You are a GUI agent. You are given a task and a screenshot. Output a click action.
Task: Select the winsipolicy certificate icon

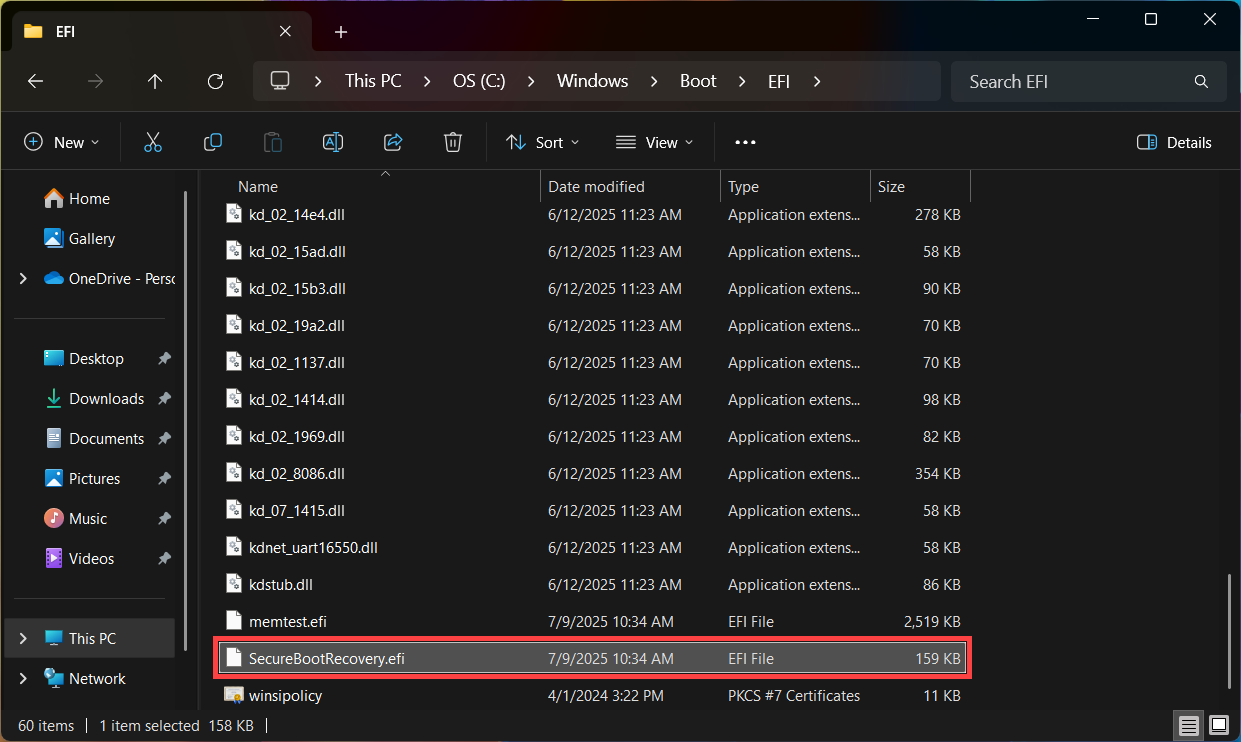[x=234, y=695]
